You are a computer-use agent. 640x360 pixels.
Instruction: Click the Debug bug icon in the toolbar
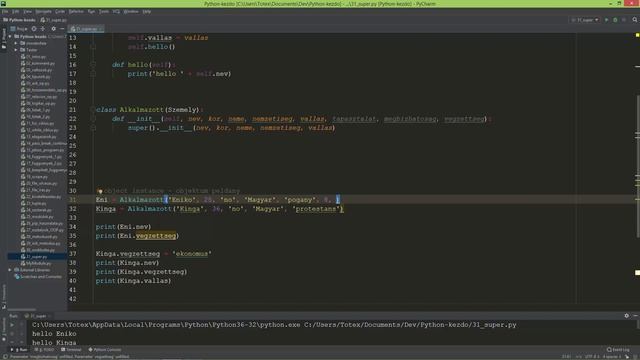click(615, 20)
